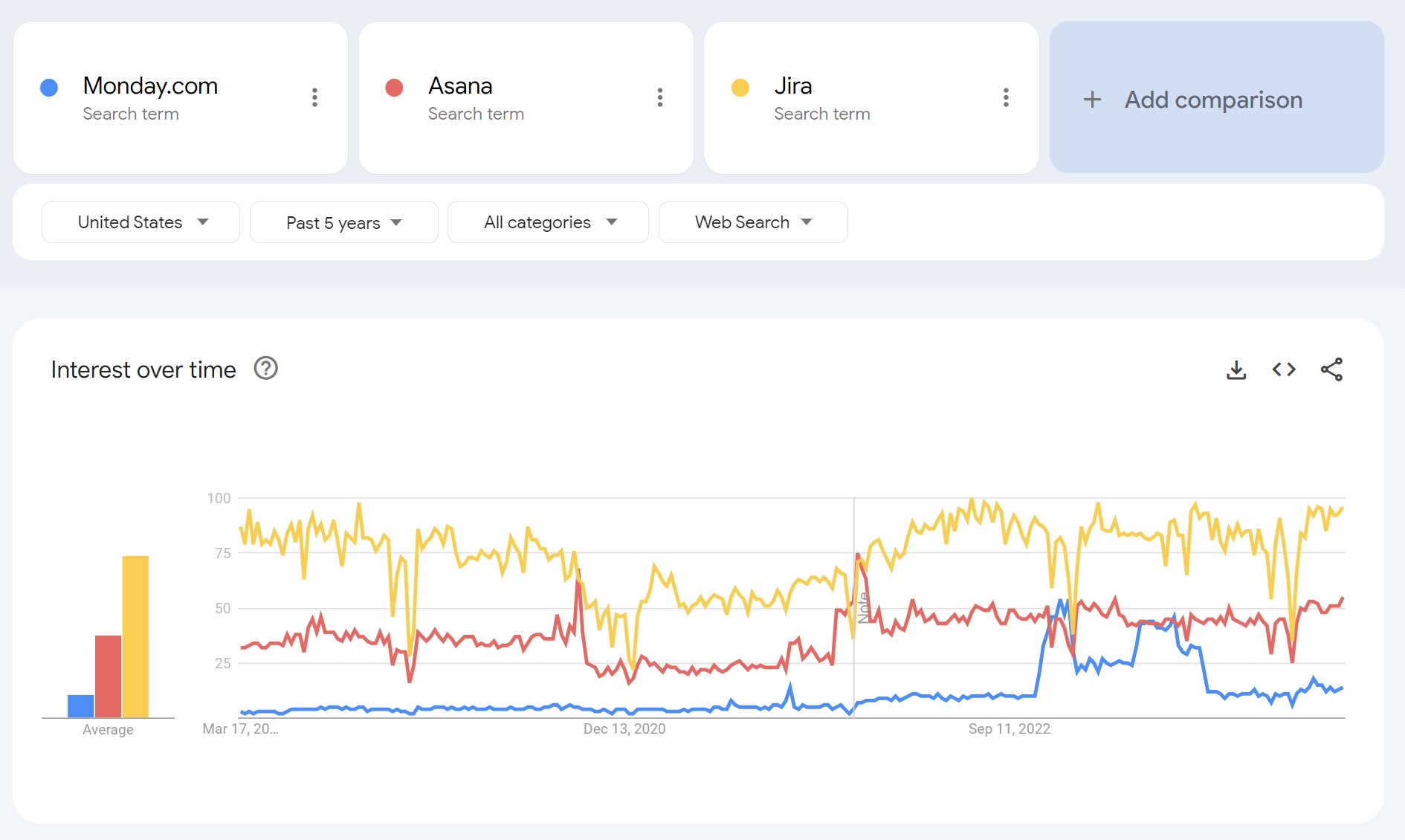
Task: Open the Web Search type dropdown
Action: [753, 222]
